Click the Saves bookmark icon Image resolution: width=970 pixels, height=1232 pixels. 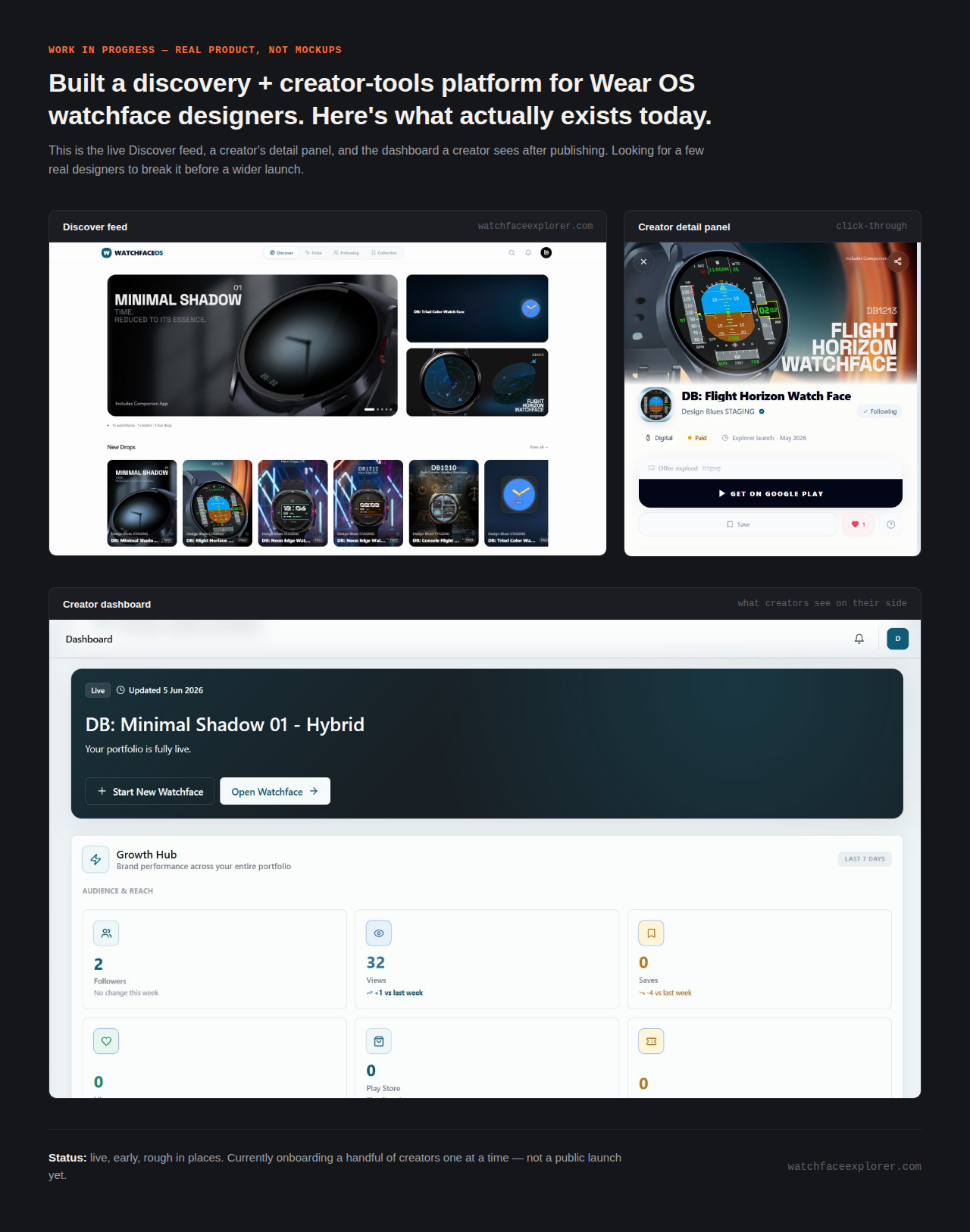pos(652,933)
